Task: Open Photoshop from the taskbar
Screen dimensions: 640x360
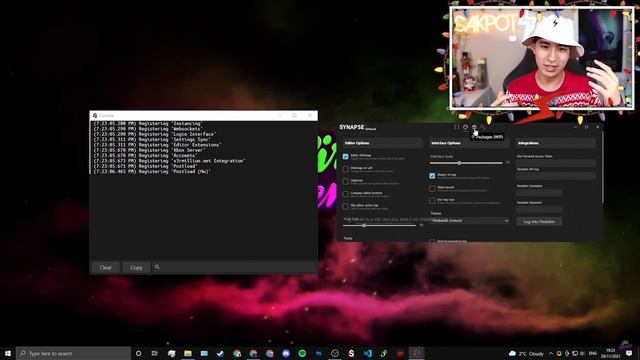Action: 318,353
